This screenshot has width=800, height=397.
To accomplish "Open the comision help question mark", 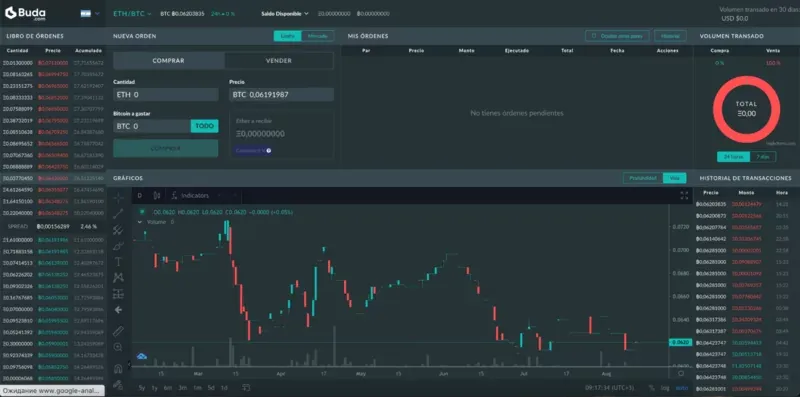I will click(269, 151).
